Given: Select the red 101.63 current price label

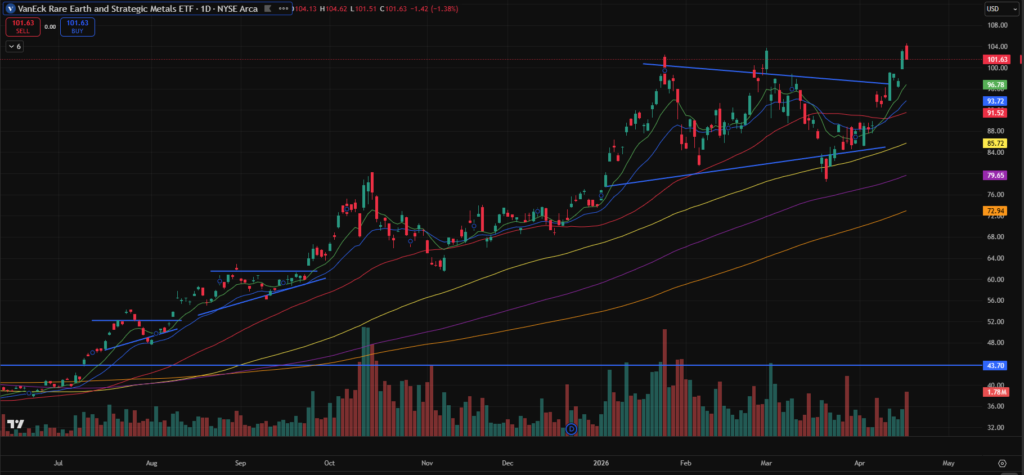Looking at the screenshot, I should pyautogui.click(x=995, y=60).
